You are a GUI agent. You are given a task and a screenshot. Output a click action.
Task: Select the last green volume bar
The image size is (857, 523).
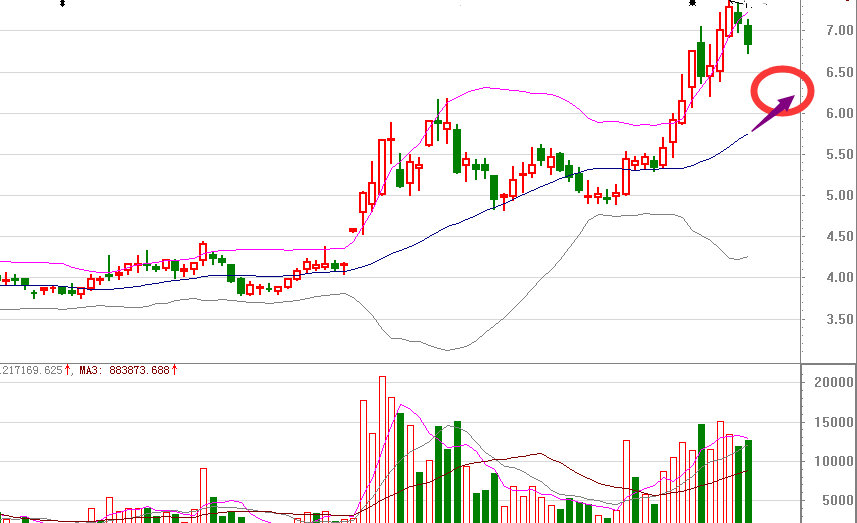[748, 481]
